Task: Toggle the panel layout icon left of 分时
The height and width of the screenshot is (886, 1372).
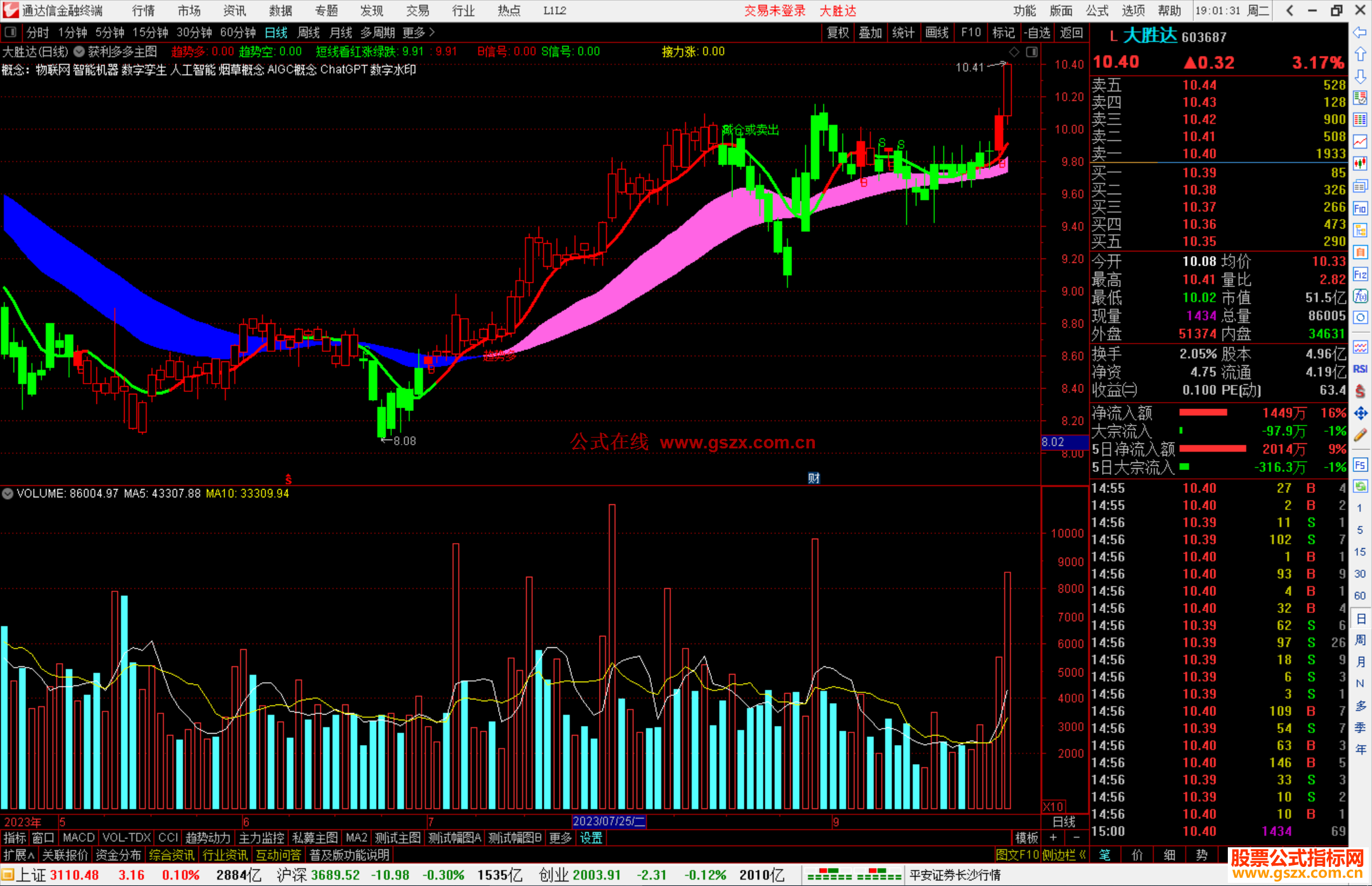Action: (11, 32)
